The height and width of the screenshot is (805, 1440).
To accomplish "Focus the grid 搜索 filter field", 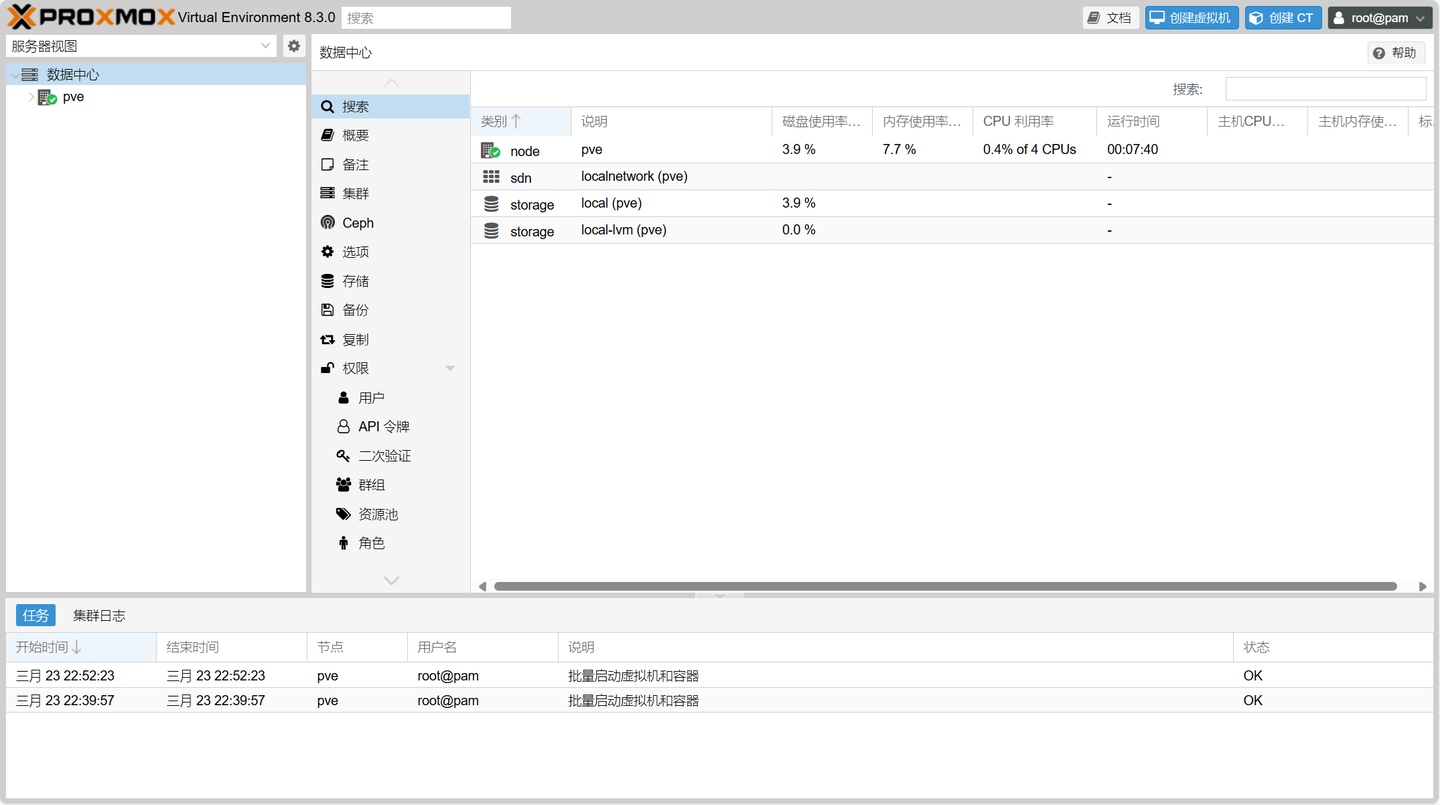I will click(x=1326, y=89).
